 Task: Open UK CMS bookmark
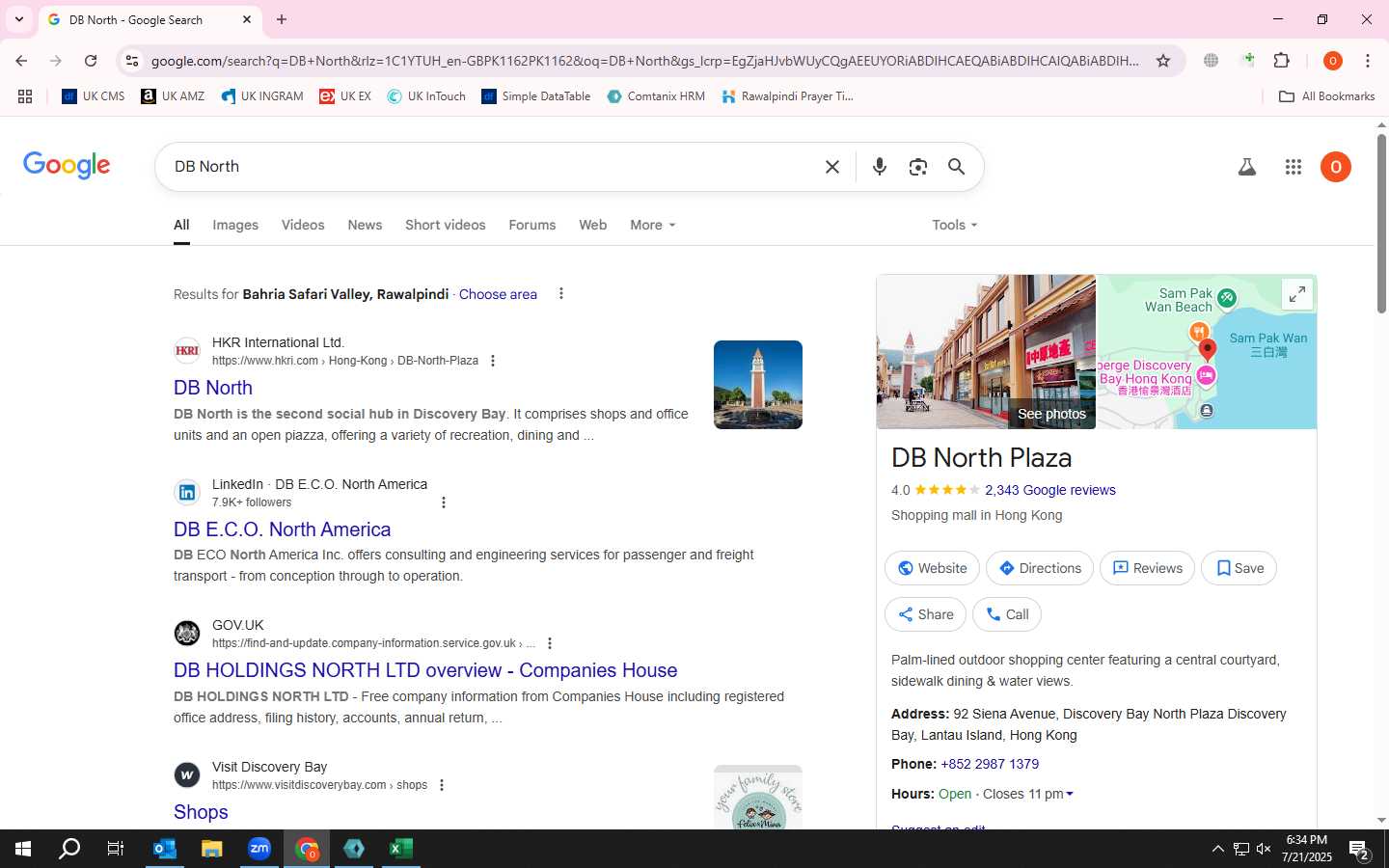click(94, 96)
